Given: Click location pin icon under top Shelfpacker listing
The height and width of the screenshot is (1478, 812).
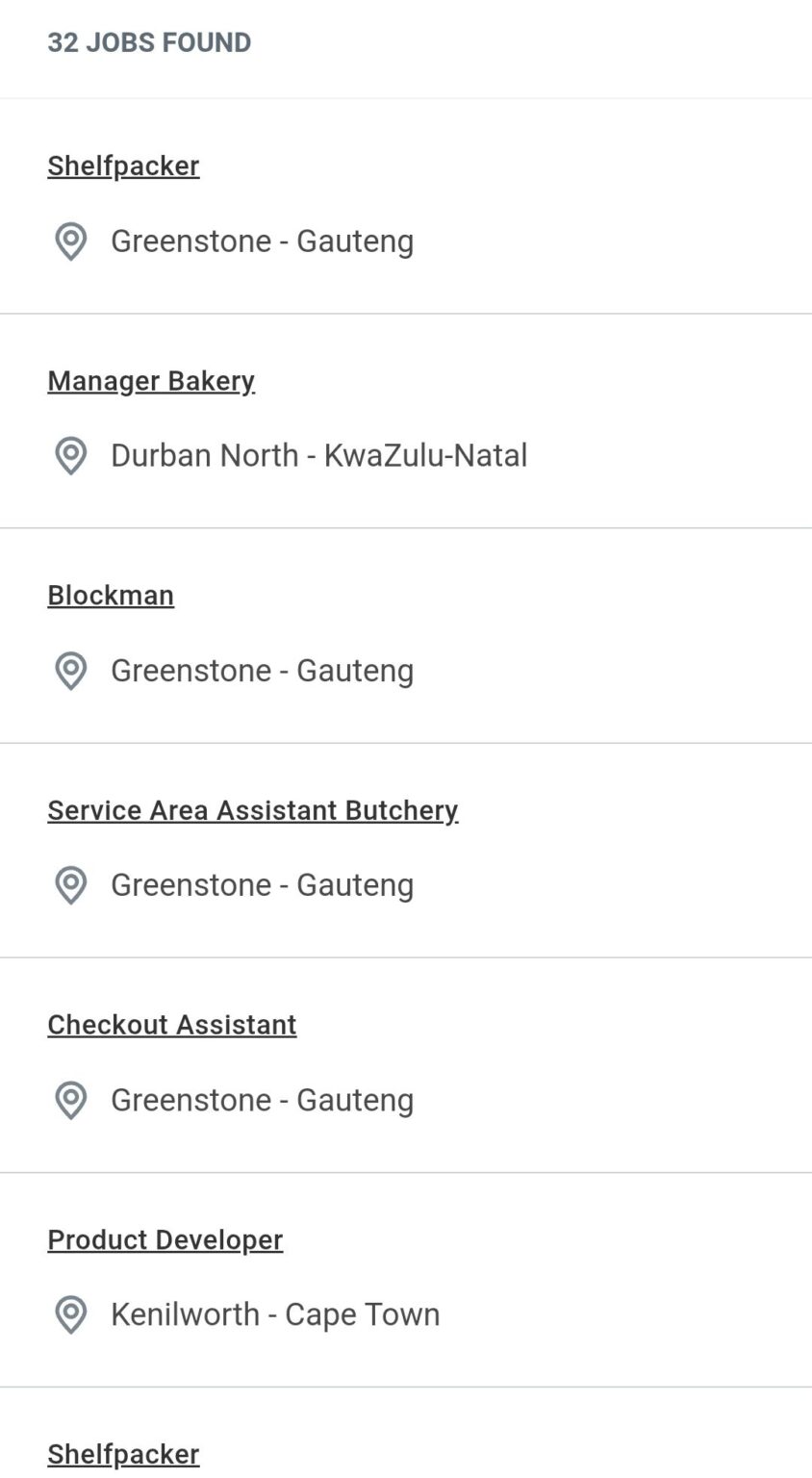Looking at the screenshot, I should click(70, 242).
